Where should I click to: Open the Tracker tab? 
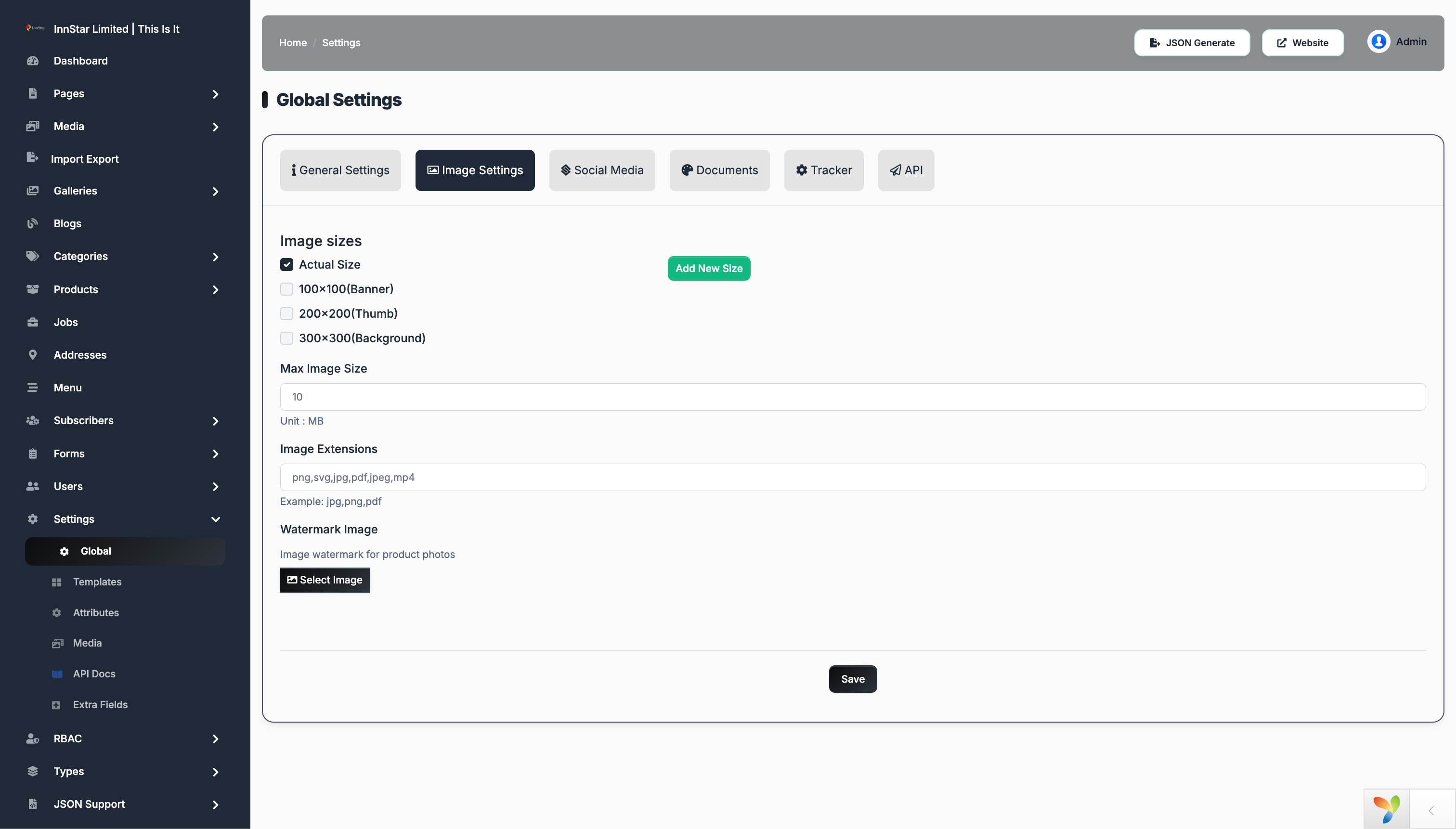point(823,170)
